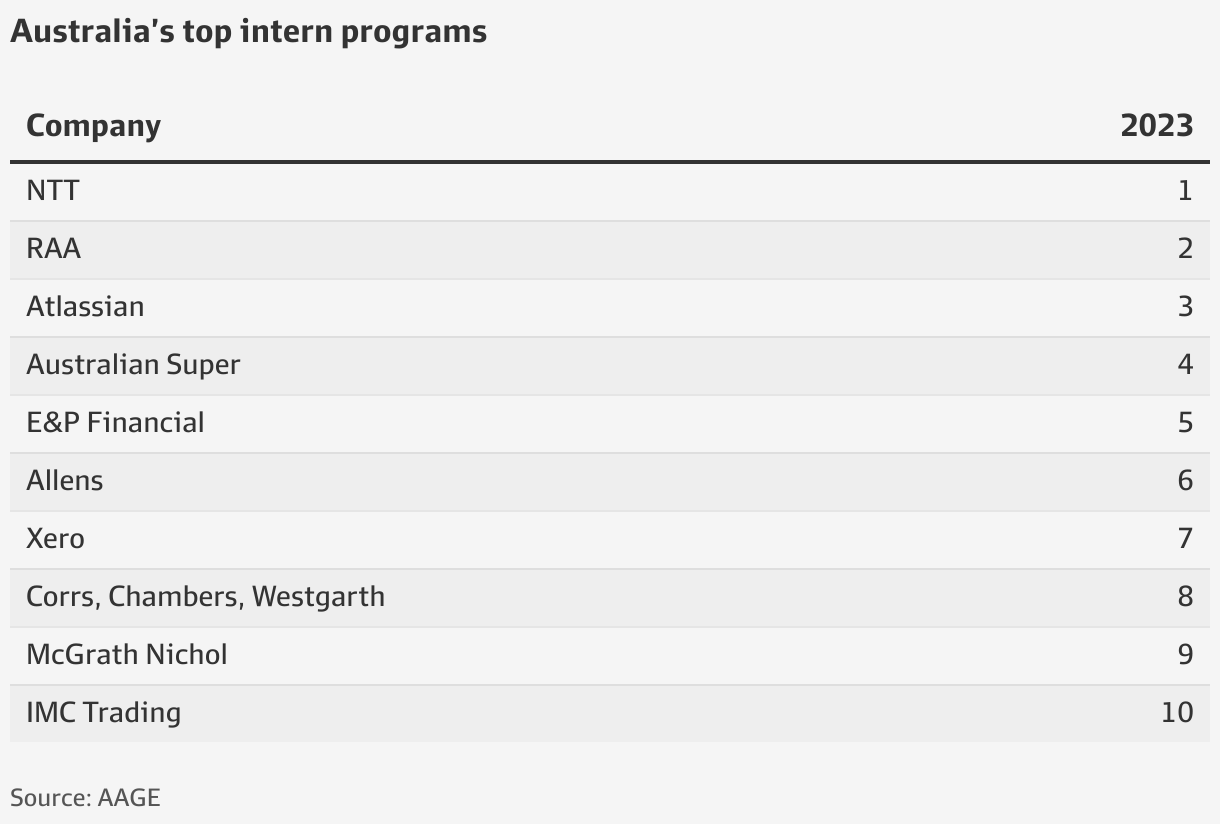Click the 2023 column header
Screen dimensions: 1220x824
point(1156,125)
